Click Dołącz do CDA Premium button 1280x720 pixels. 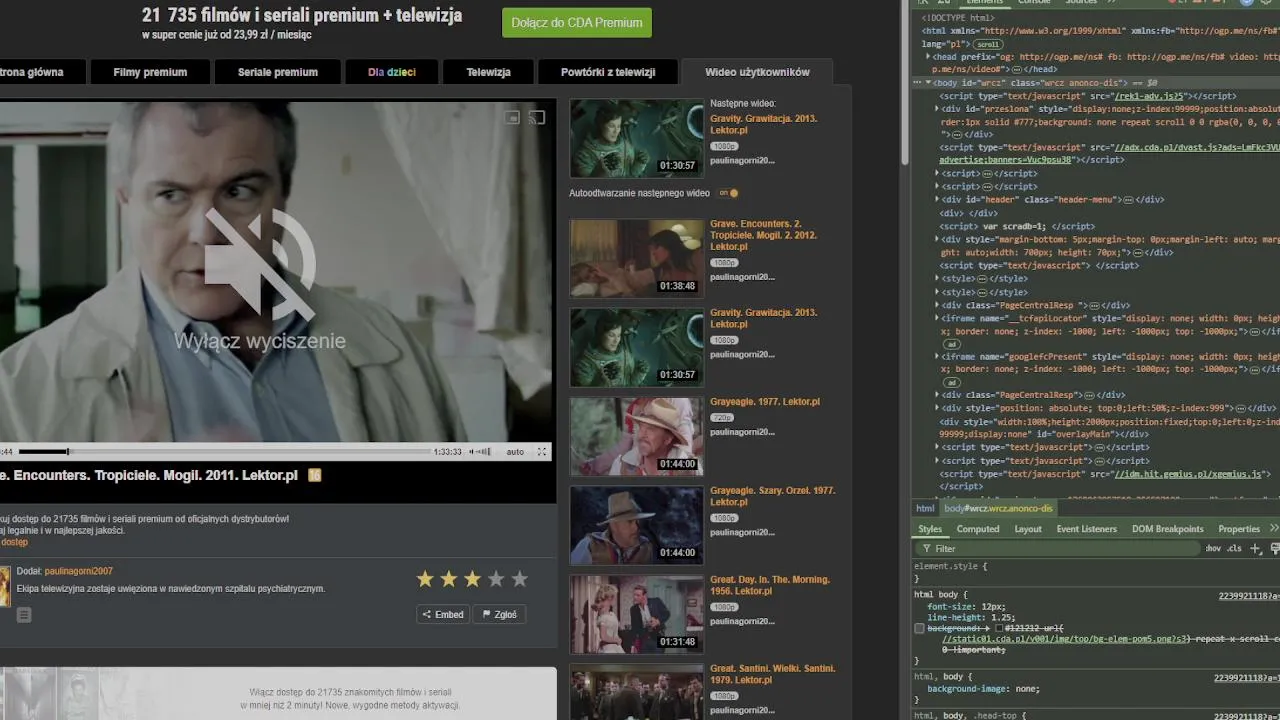pyautogui.click(x=577, y=23)
